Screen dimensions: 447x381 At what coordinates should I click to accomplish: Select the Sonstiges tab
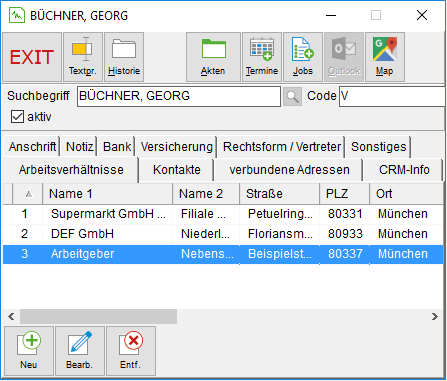click(379, 146)
